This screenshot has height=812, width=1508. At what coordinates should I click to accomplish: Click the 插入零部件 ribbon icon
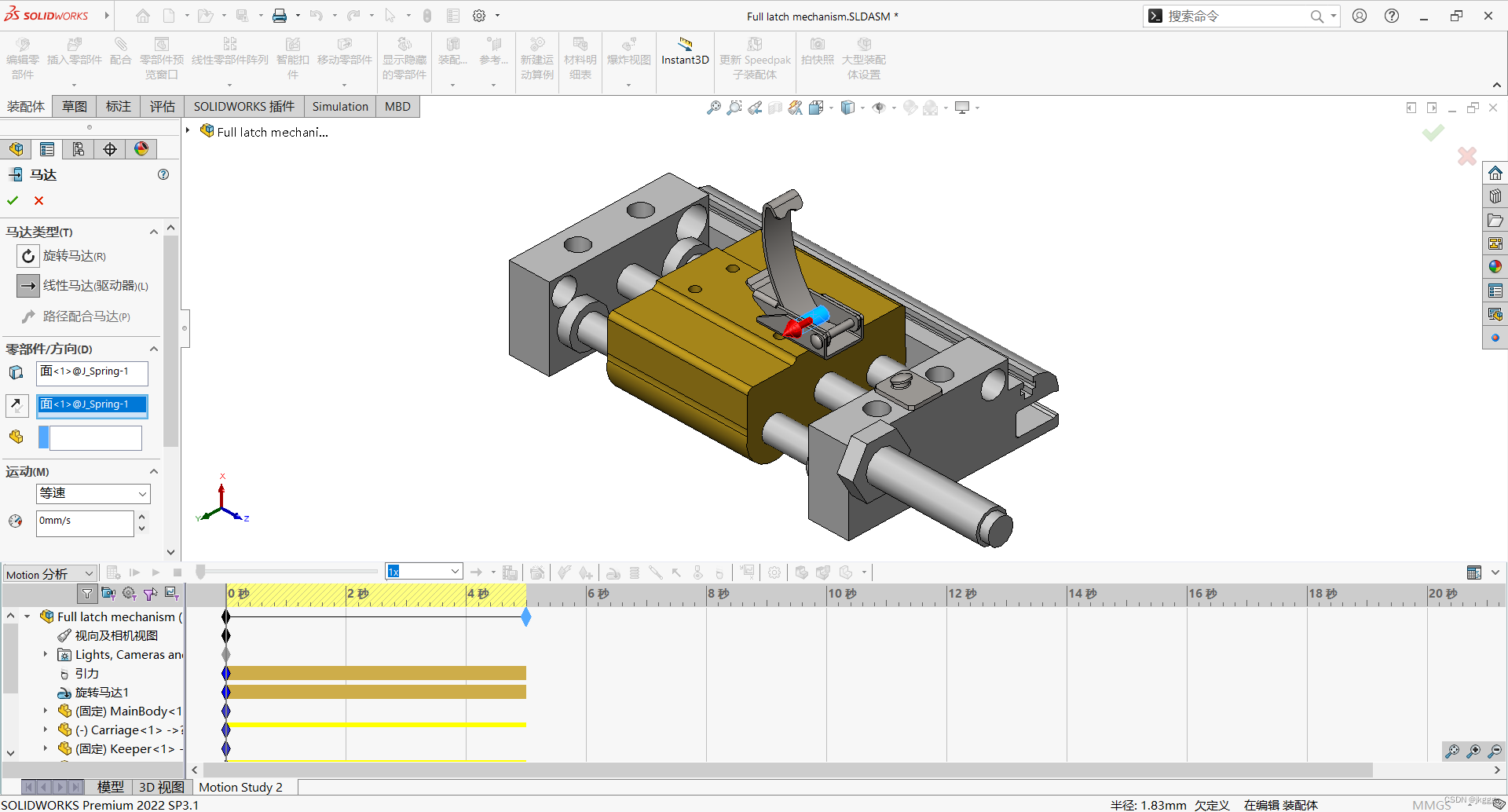pyautogui.click(x=74, y=55)
